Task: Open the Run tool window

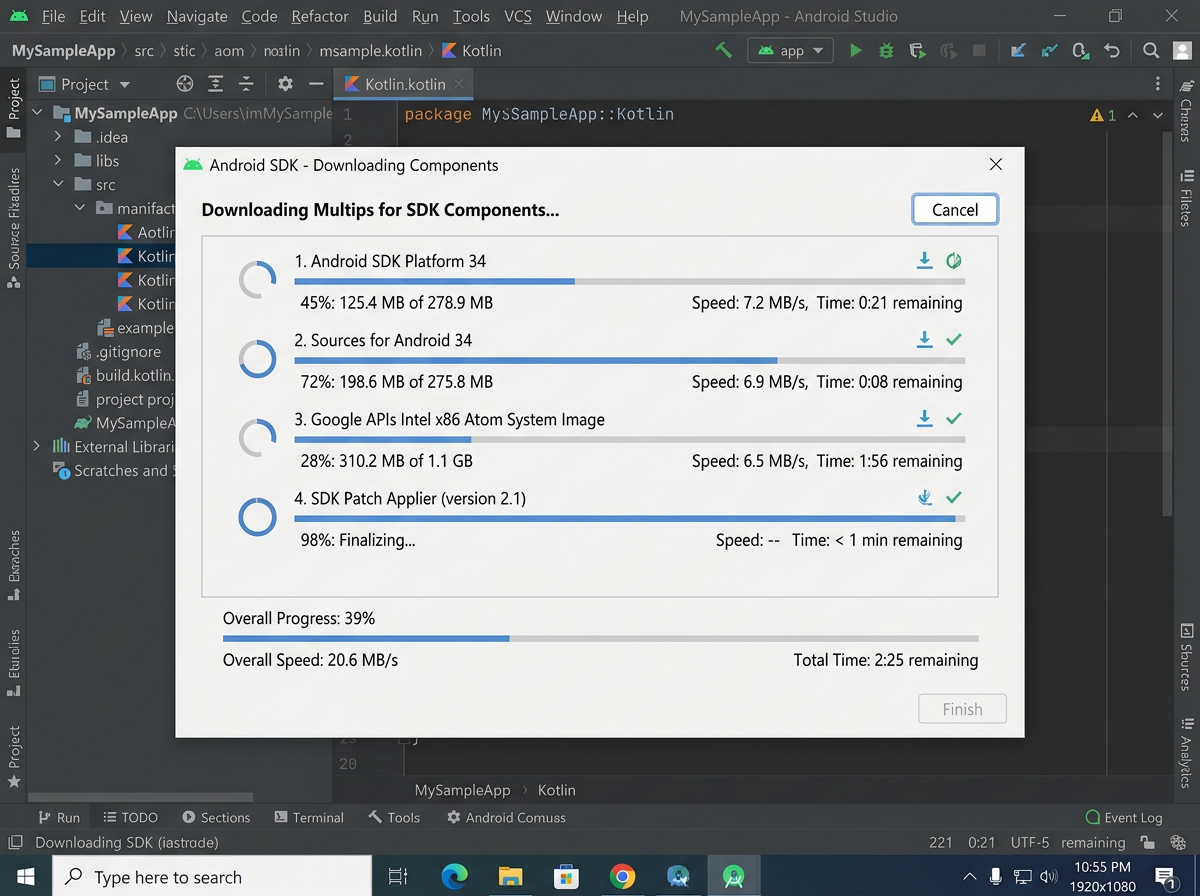Action: [x=59, y=817]
